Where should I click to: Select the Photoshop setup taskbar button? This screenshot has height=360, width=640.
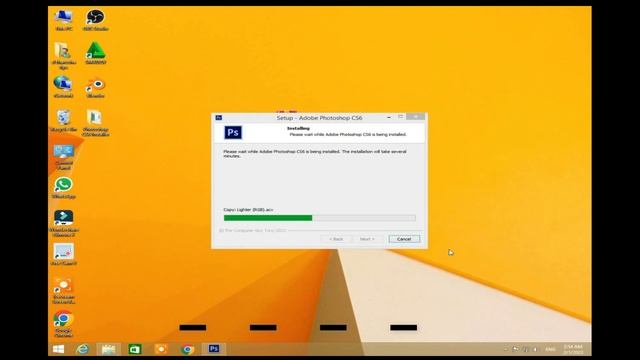point(214,349)
